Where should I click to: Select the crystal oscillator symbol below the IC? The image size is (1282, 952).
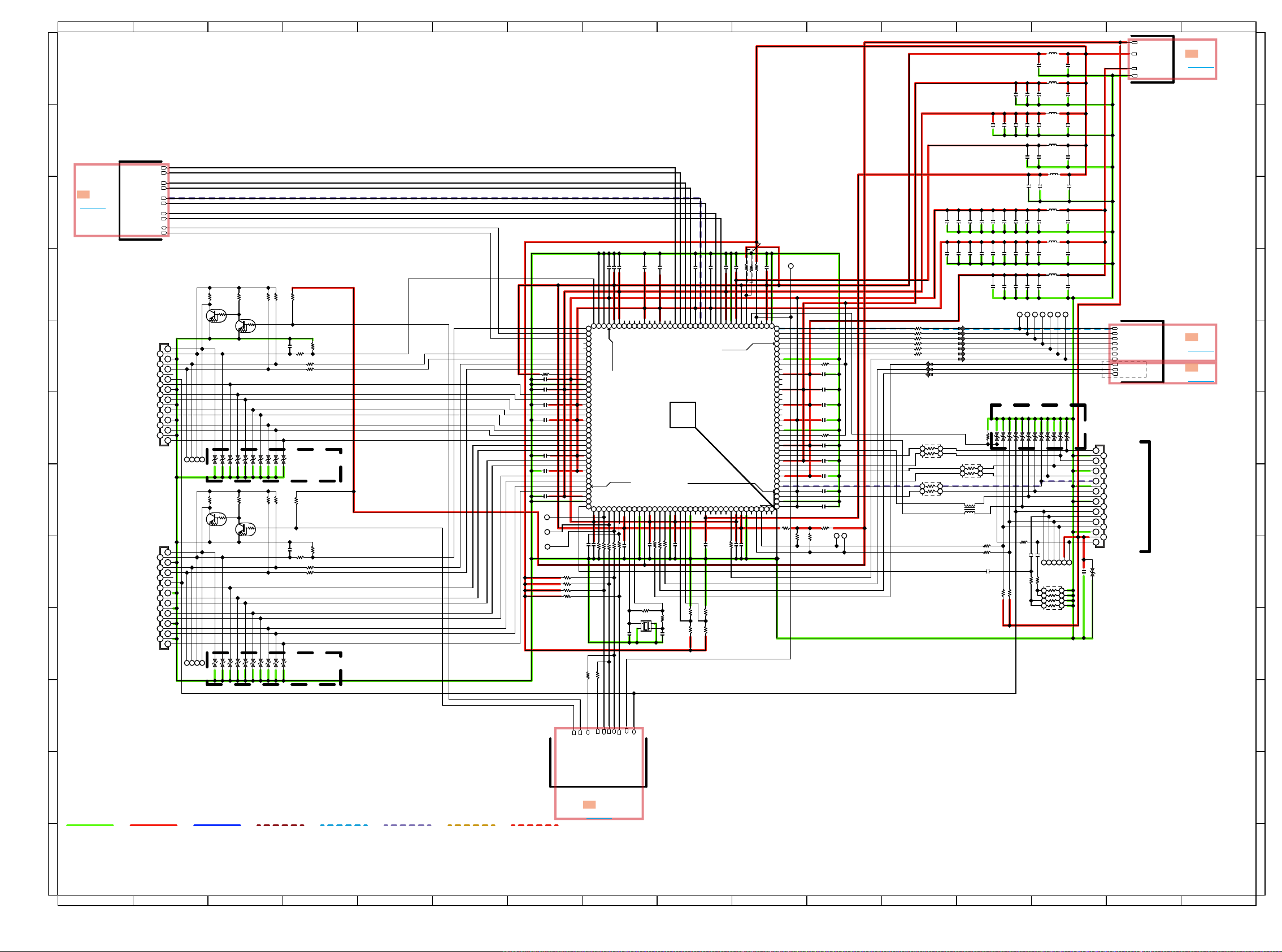(x=646, y=626)
